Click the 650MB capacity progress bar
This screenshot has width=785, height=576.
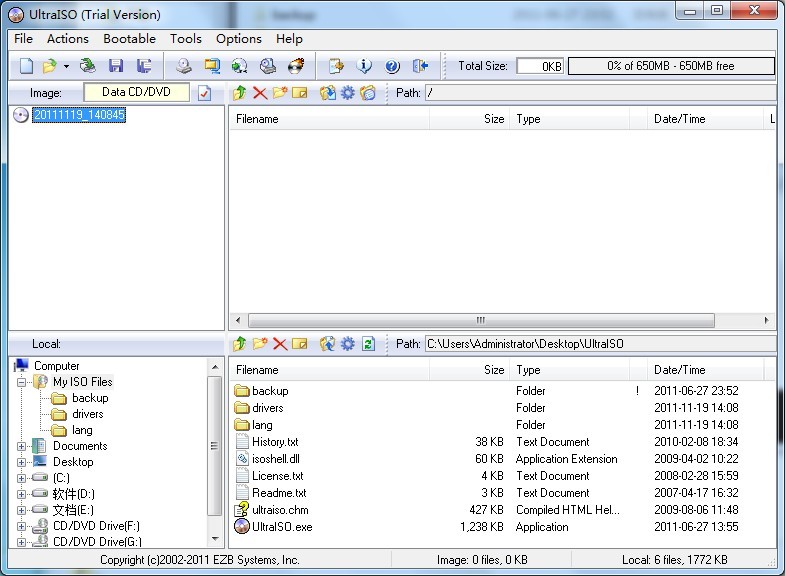tap(671, 66)
